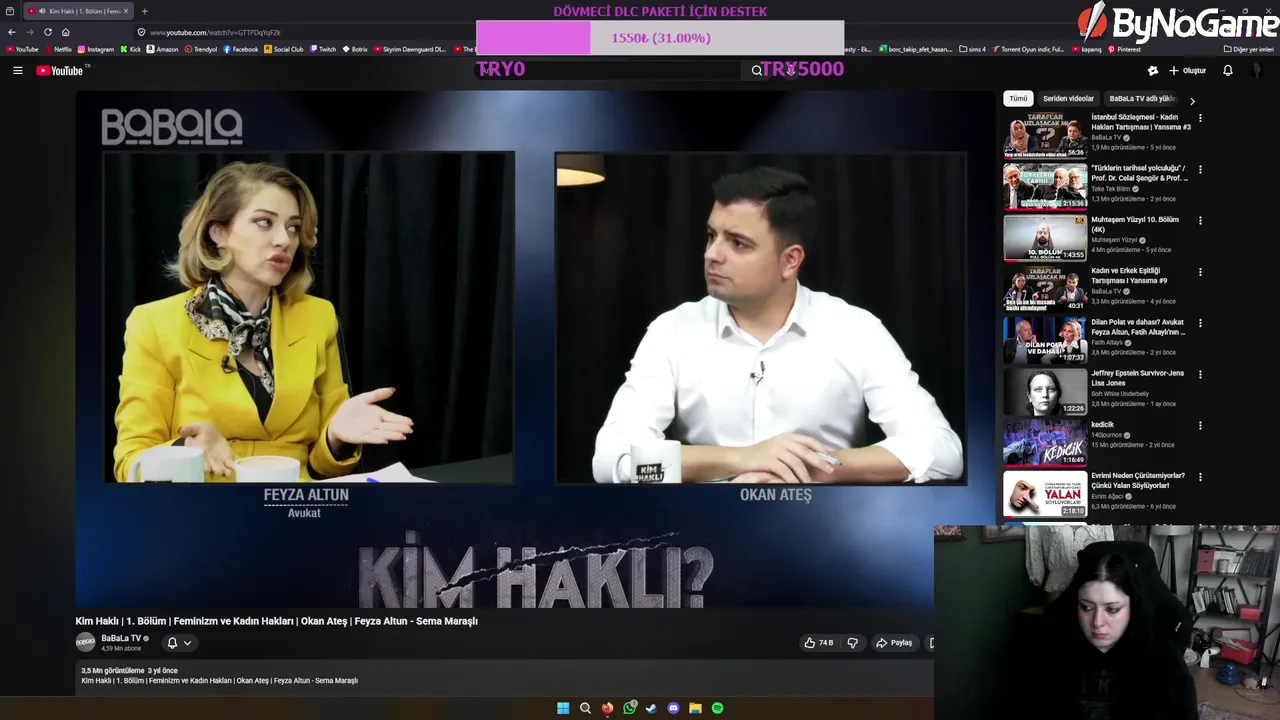Open the Skyrim Dawnguard DL bookmark
The image size is (1280, 720).
(410, 49)
